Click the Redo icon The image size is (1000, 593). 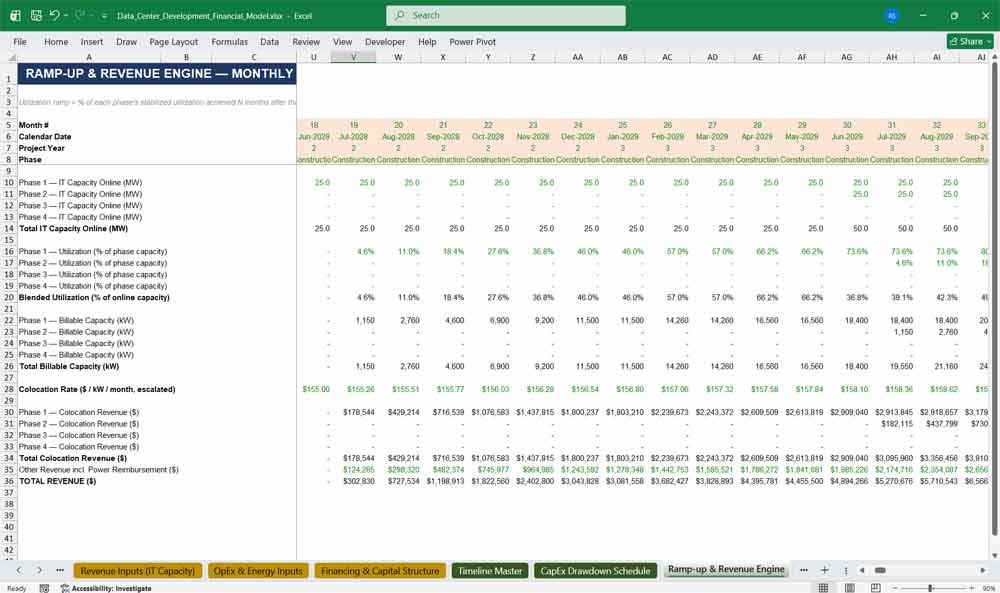point(80,15)
